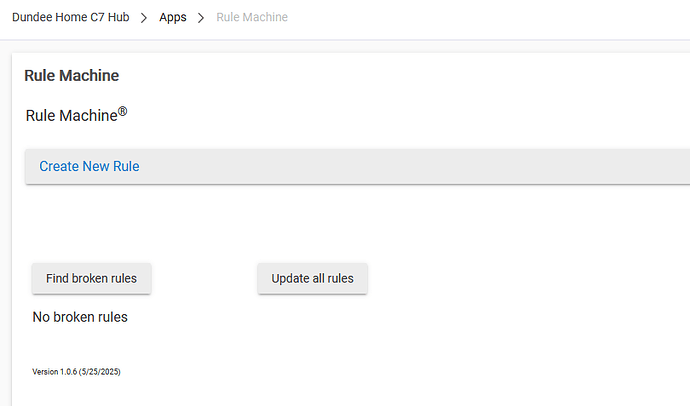Select the greyed Rule Machine breadcrumb
The height and width of the screenshot is (406, 690).
pyautogui.click(x=252, y=18)
